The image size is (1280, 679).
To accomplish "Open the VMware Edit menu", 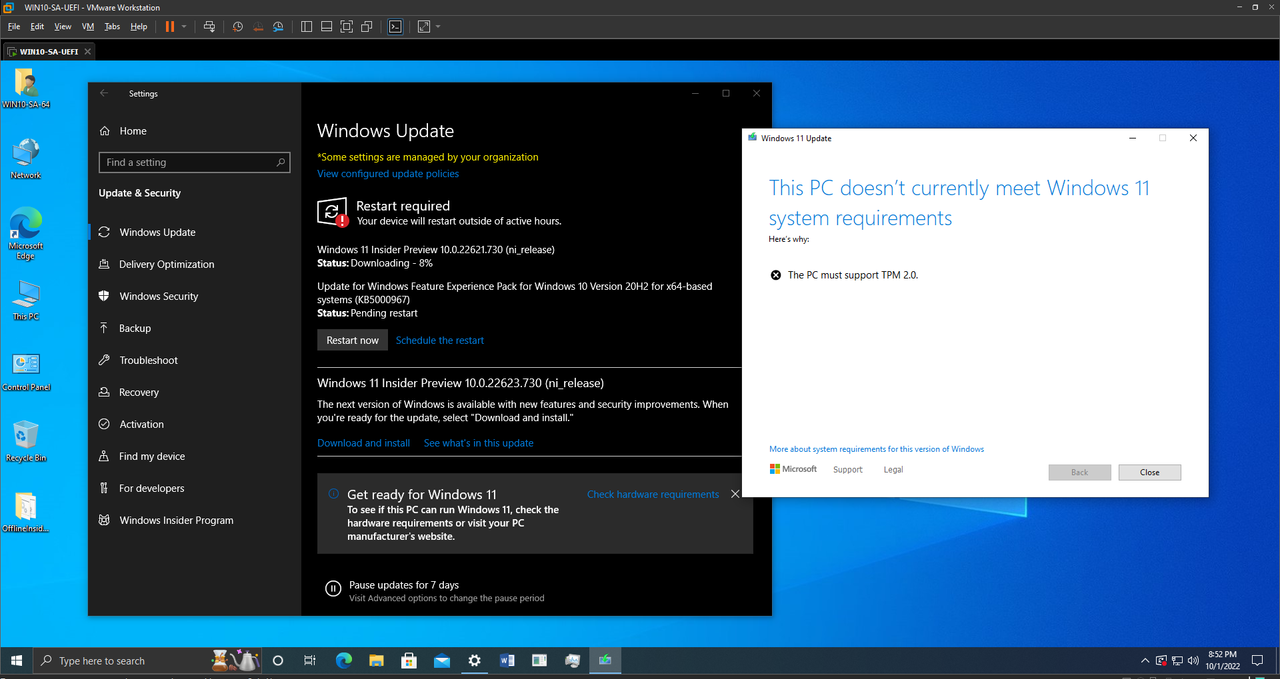I will (x=37, y=27).
